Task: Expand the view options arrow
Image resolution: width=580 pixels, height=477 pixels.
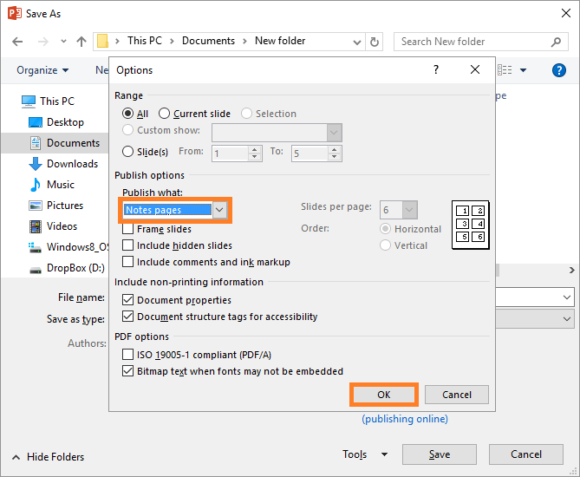Action: click(523, 70)
